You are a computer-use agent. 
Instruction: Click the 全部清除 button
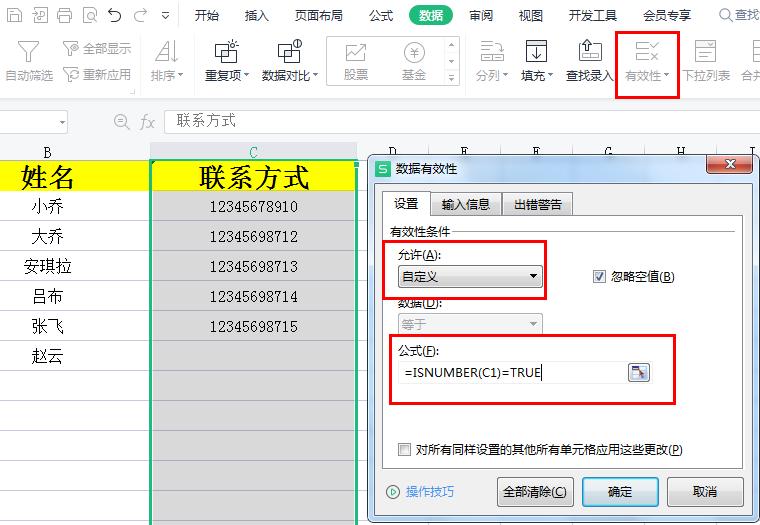[535, 492]
